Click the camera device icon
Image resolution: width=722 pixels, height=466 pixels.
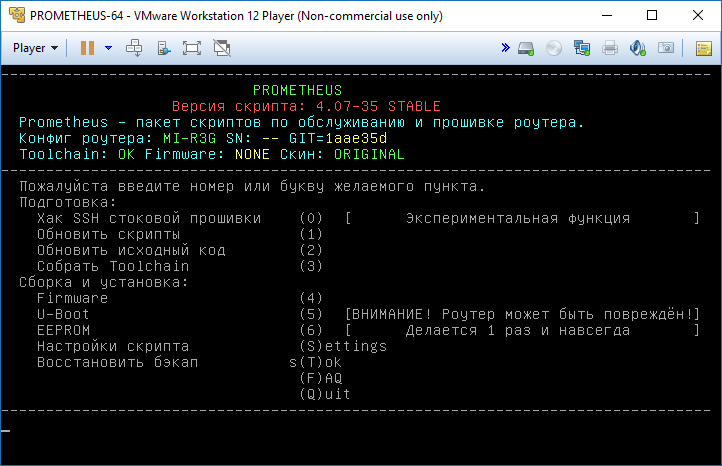coord(666,47)
